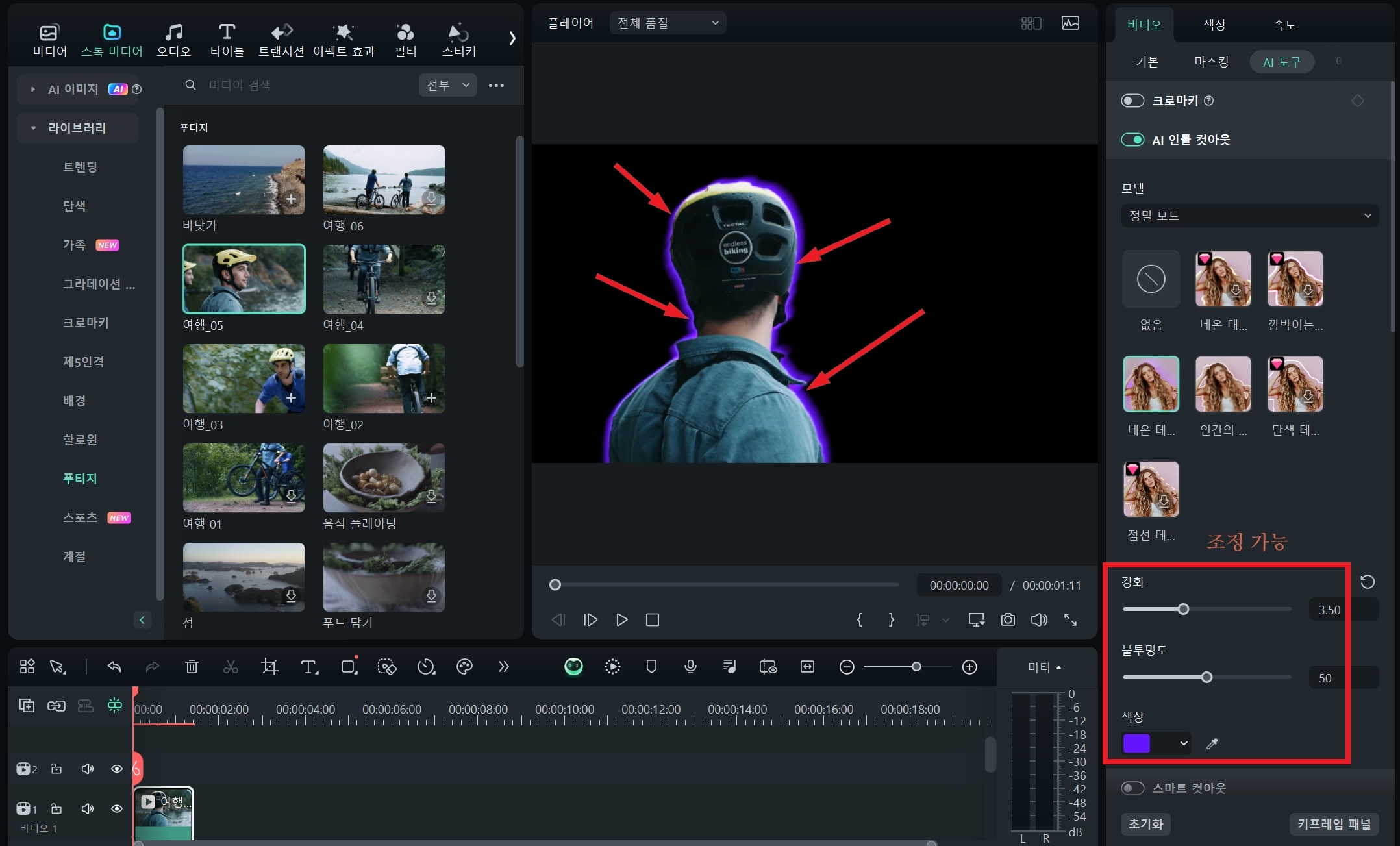Viewport: 1400px width, 846px height.
Task: Toggle the AI 인물 컷아웃 switch
Action: tap(1132, 140)
